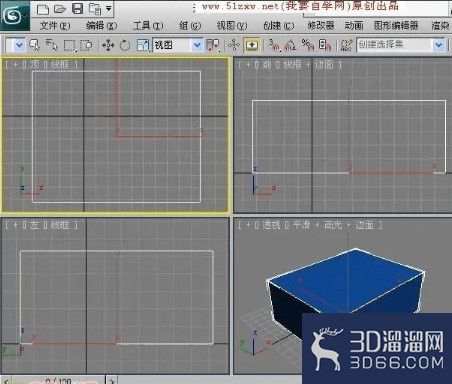This screenshot has height=384, width=452.
Task: Click the Edit Named Selection Sets icon
Action: (x=346, y=45)
